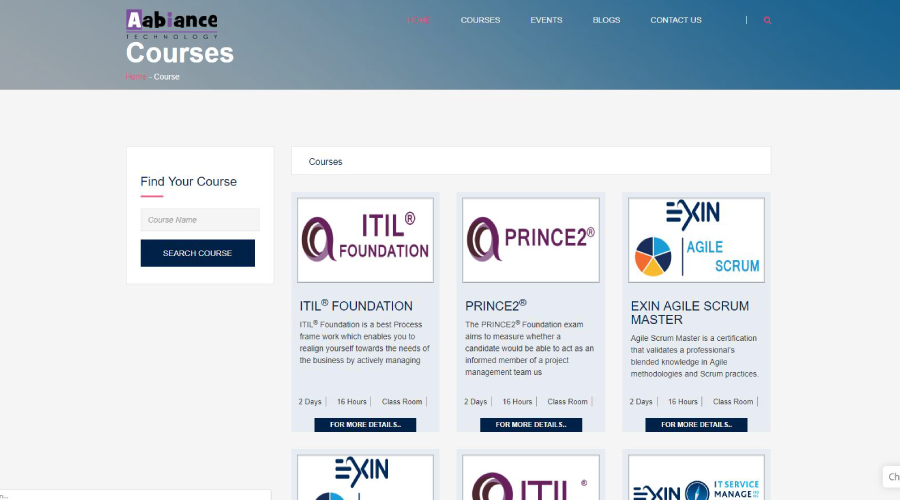Click 'Class Room' in PRINCE2 card
The width and height of the screenshot is (900, 500).
point(568,402)
